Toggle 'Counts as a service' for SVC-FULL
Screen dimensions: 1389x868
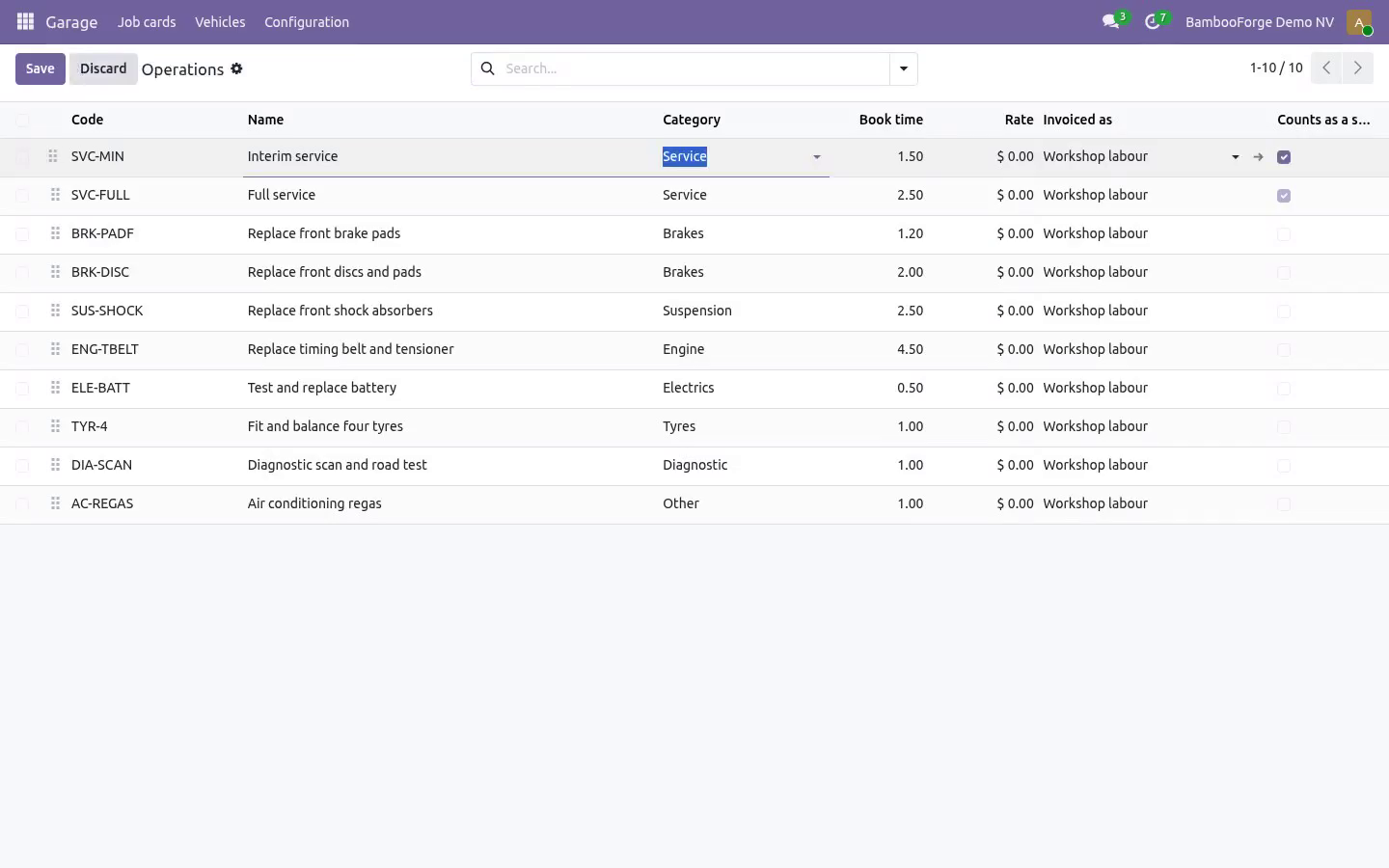tap(1284, 196)
